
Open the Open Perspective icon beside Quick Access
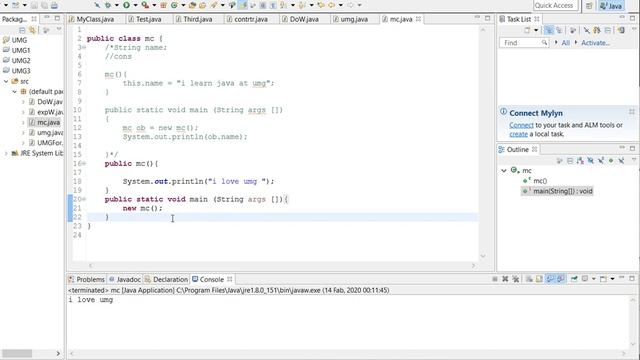[589, 5]
